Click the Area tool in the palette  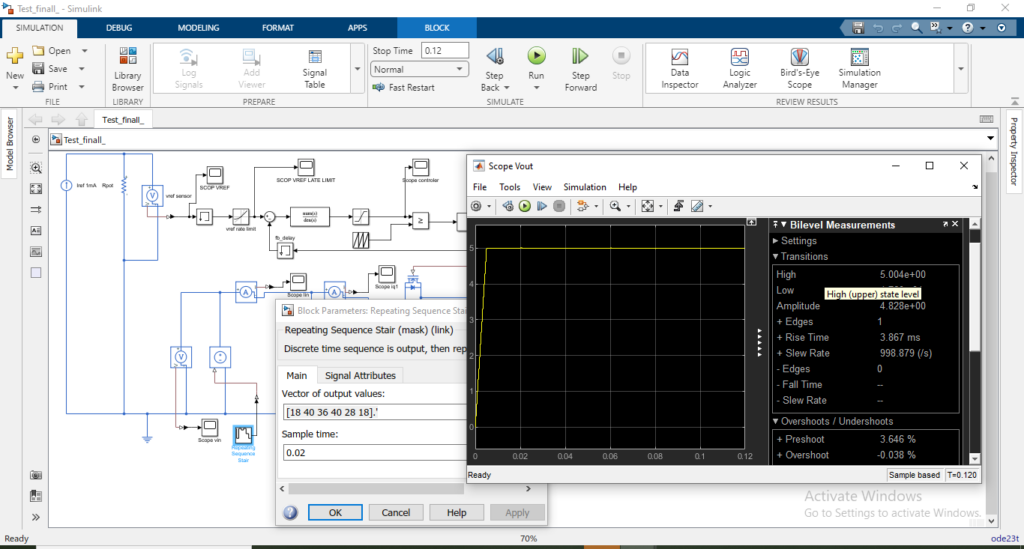(36, 273)
